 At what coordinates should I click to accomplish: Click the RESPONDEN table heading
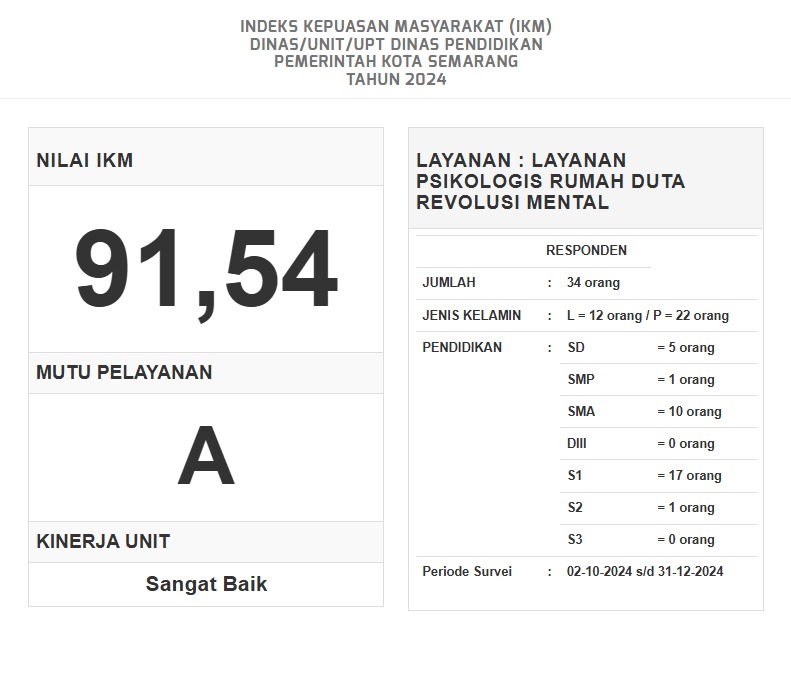point(586,251)
